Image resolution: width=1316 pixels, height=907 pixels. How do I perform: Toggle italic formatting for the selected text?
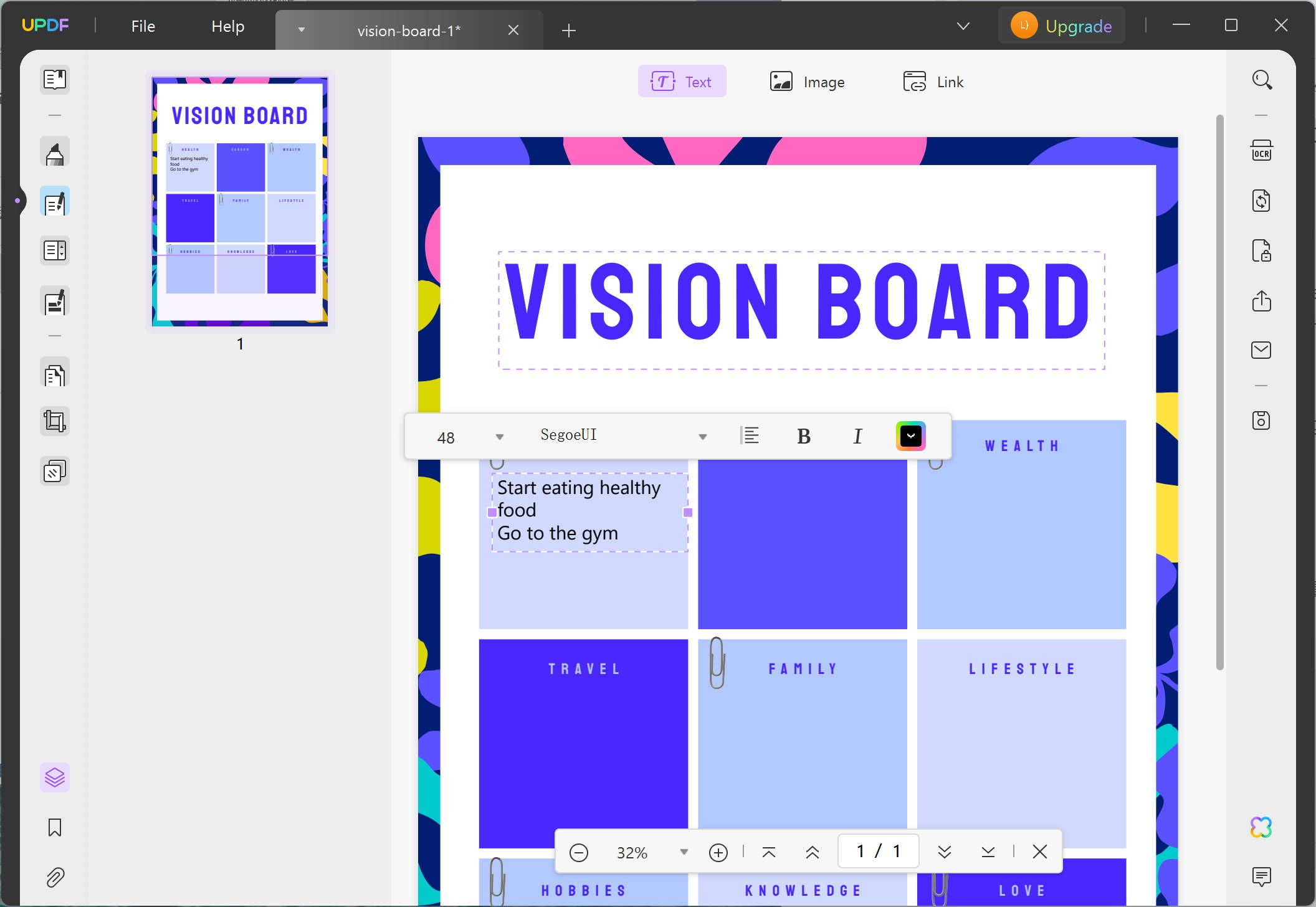(x=857, y=435)
